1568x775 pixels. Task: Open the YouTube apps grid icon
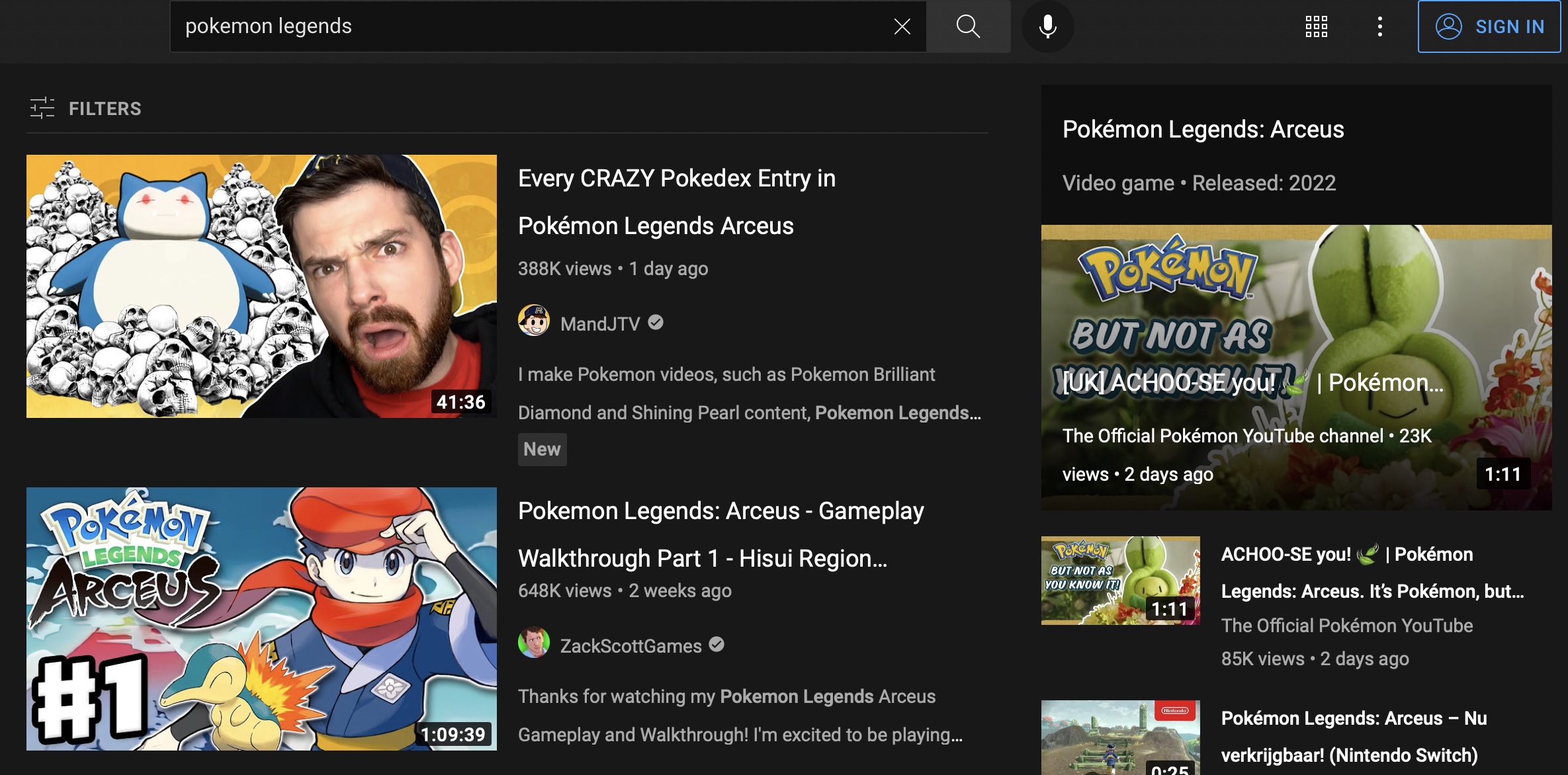pyautogui.click(x=1316, y=26)
